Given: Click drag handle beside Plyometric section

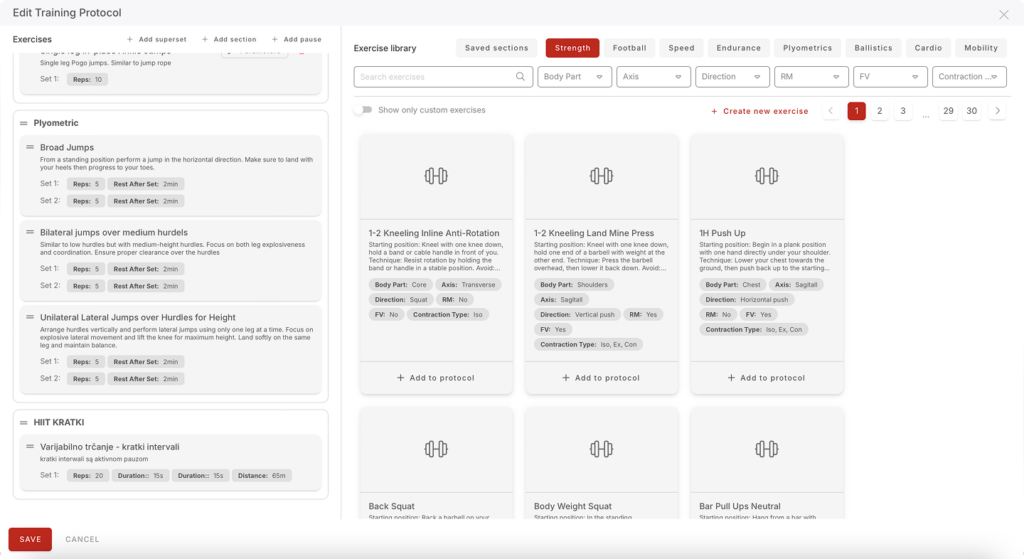Looking at the screenshot, I should (x=24, y=123).
